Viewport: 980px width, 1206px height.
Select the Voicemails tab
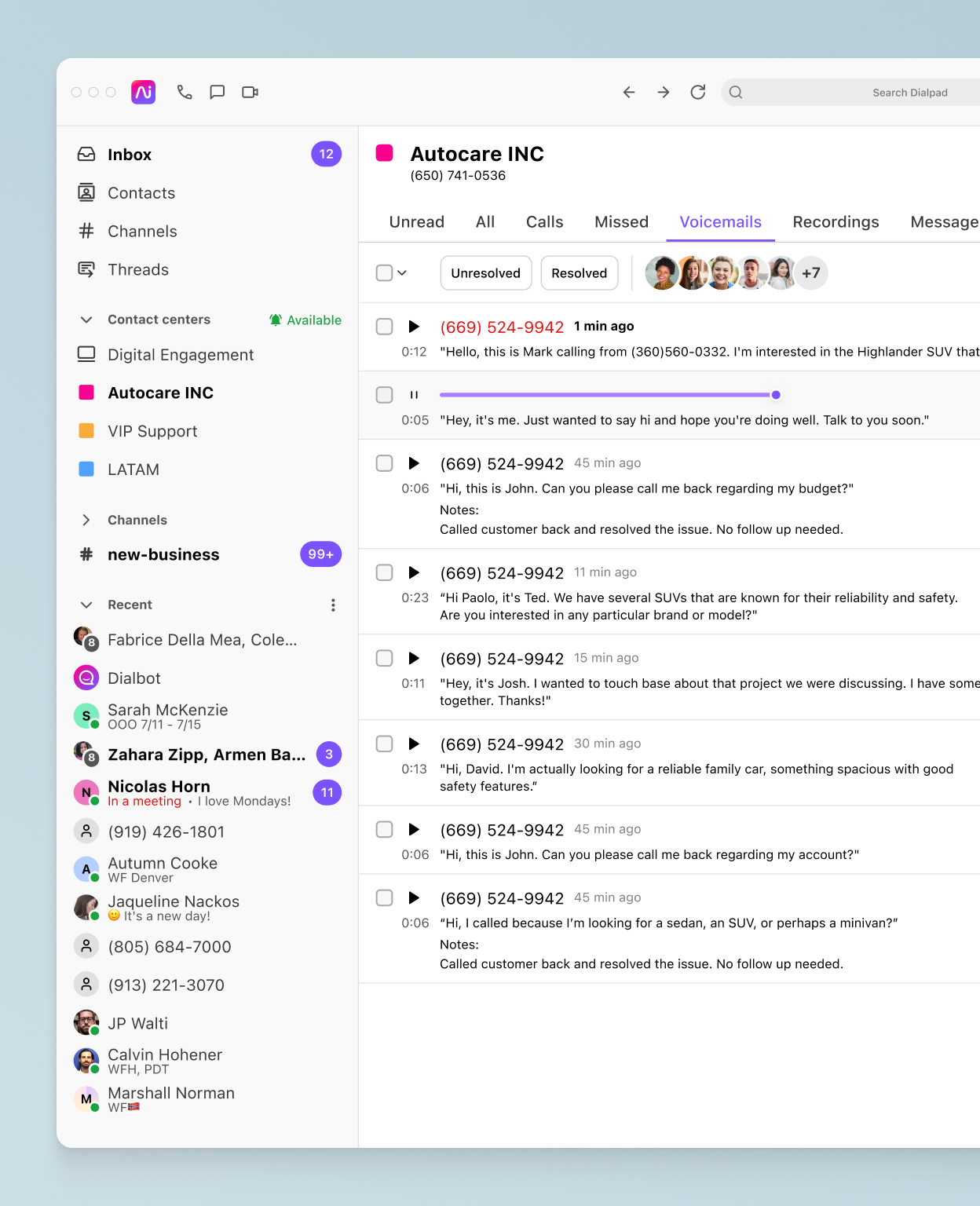721,222
